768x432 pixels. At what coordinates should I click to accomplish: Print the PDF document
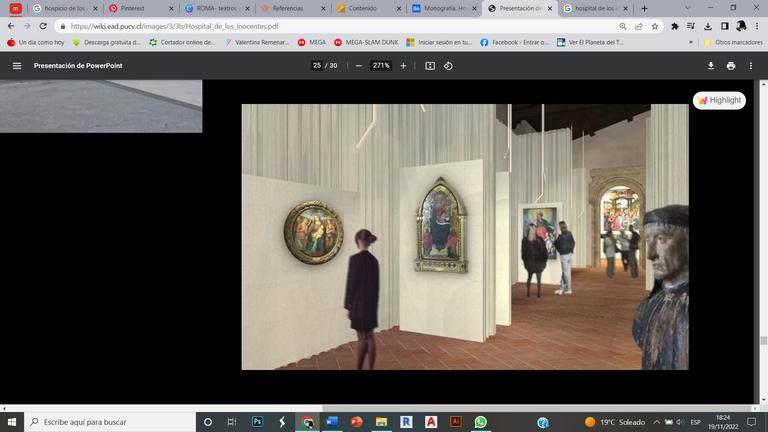pyautogui.click(x=731, y=66)
